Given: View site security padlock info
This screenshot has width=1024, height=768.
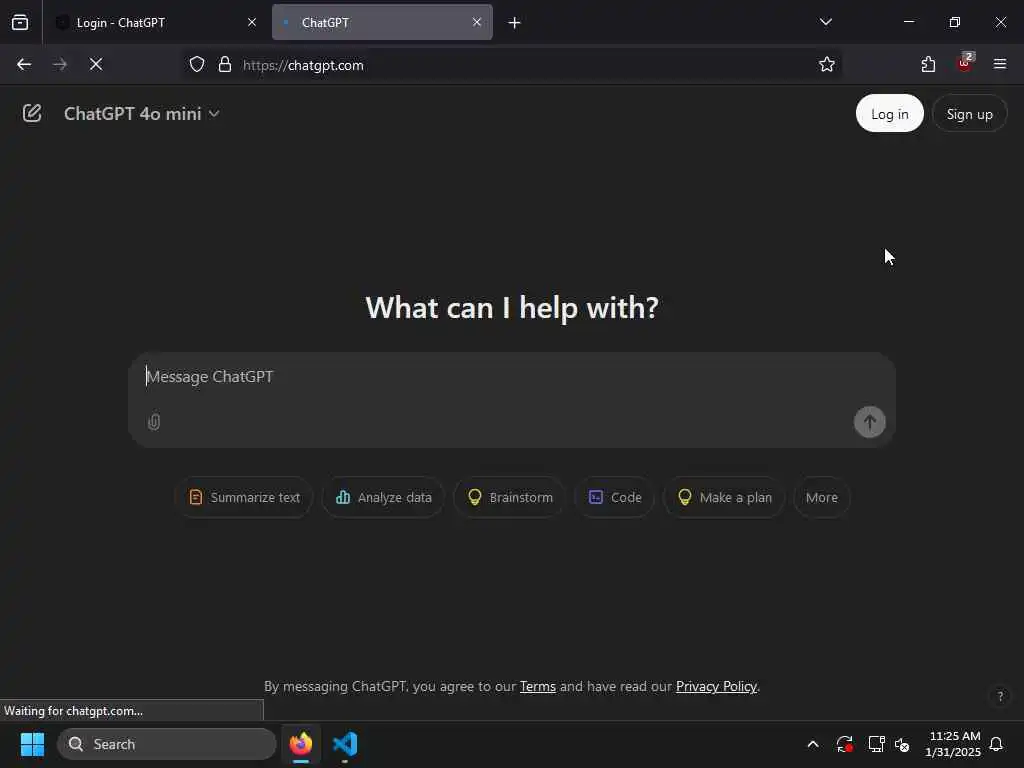Looking at the screenshot, I should click(225, 65).
